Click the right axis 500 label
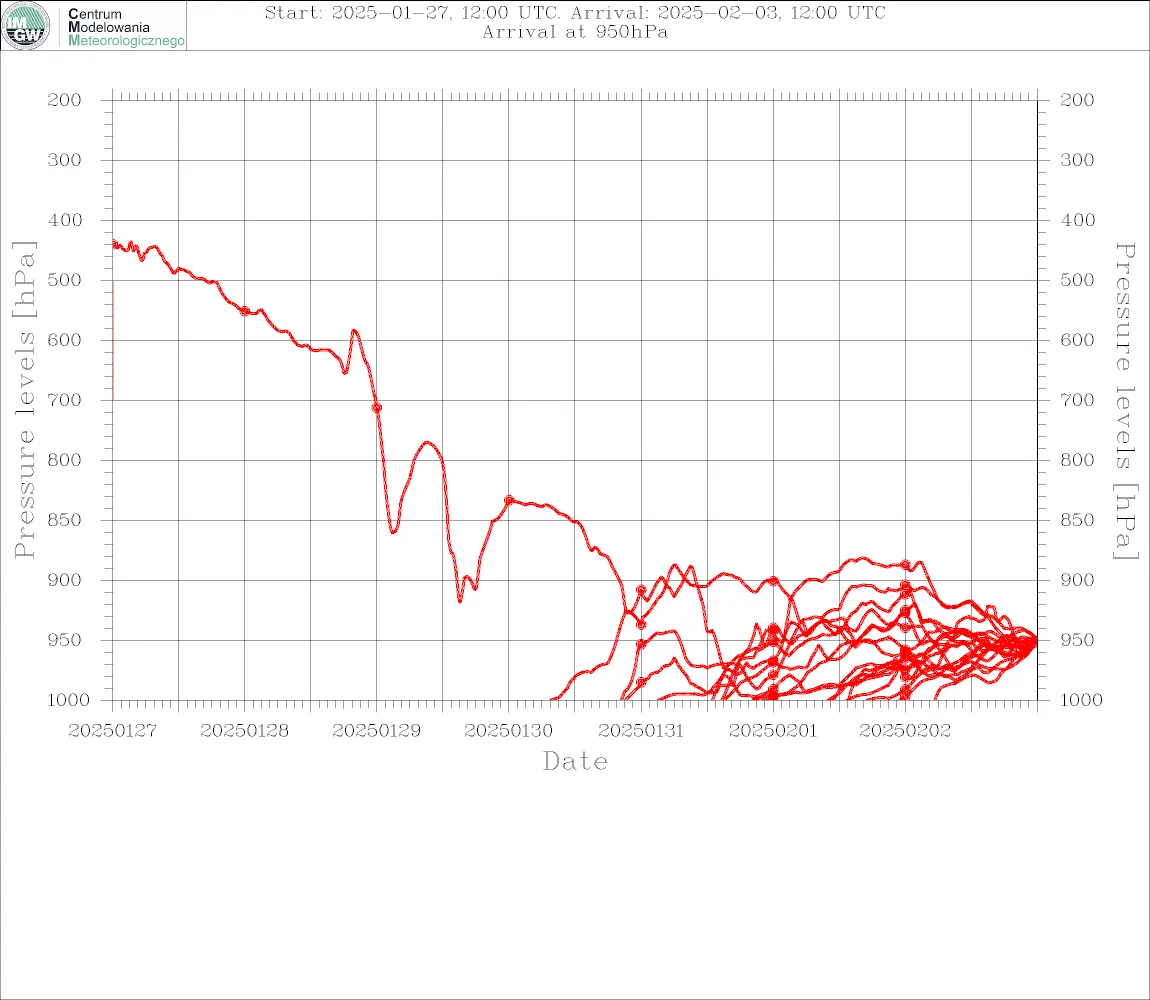Image resolution: width=1150 pixels, height=1000 pixels. [x=1077, y=280]
